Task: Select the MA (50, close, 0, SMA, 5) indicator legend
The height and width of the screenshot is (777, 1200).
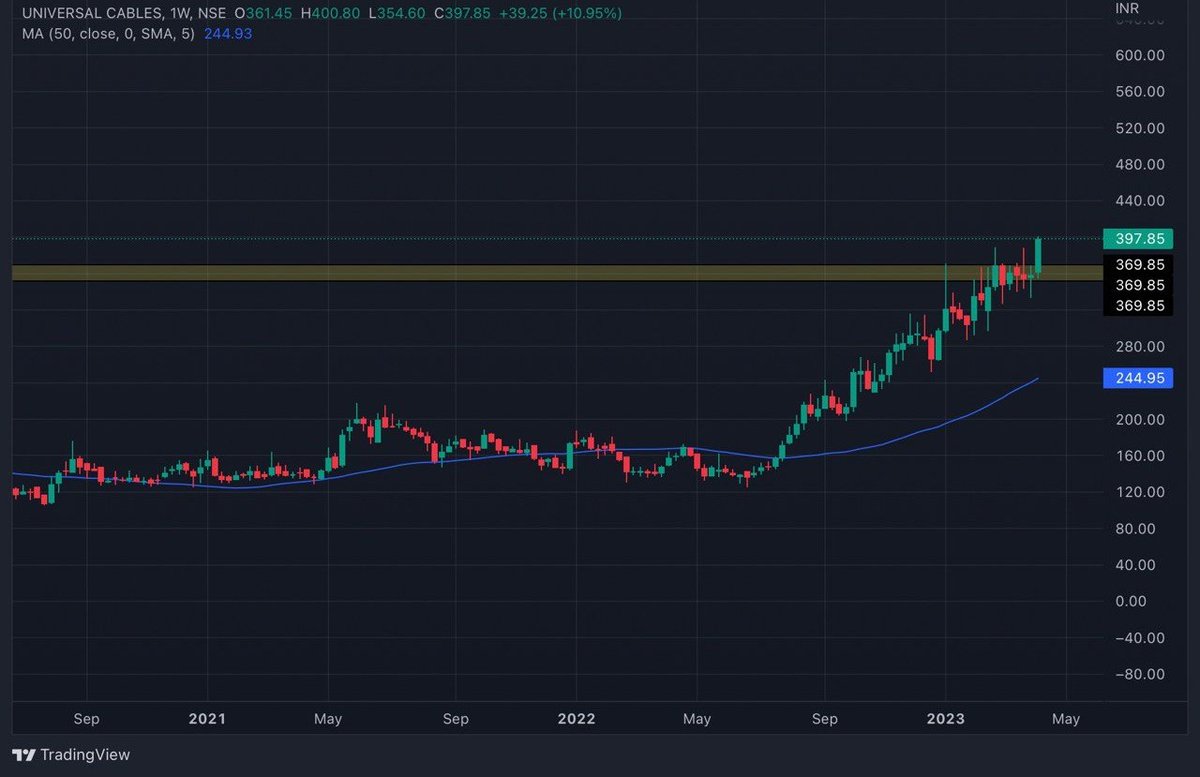Action: tap(107, 34)
